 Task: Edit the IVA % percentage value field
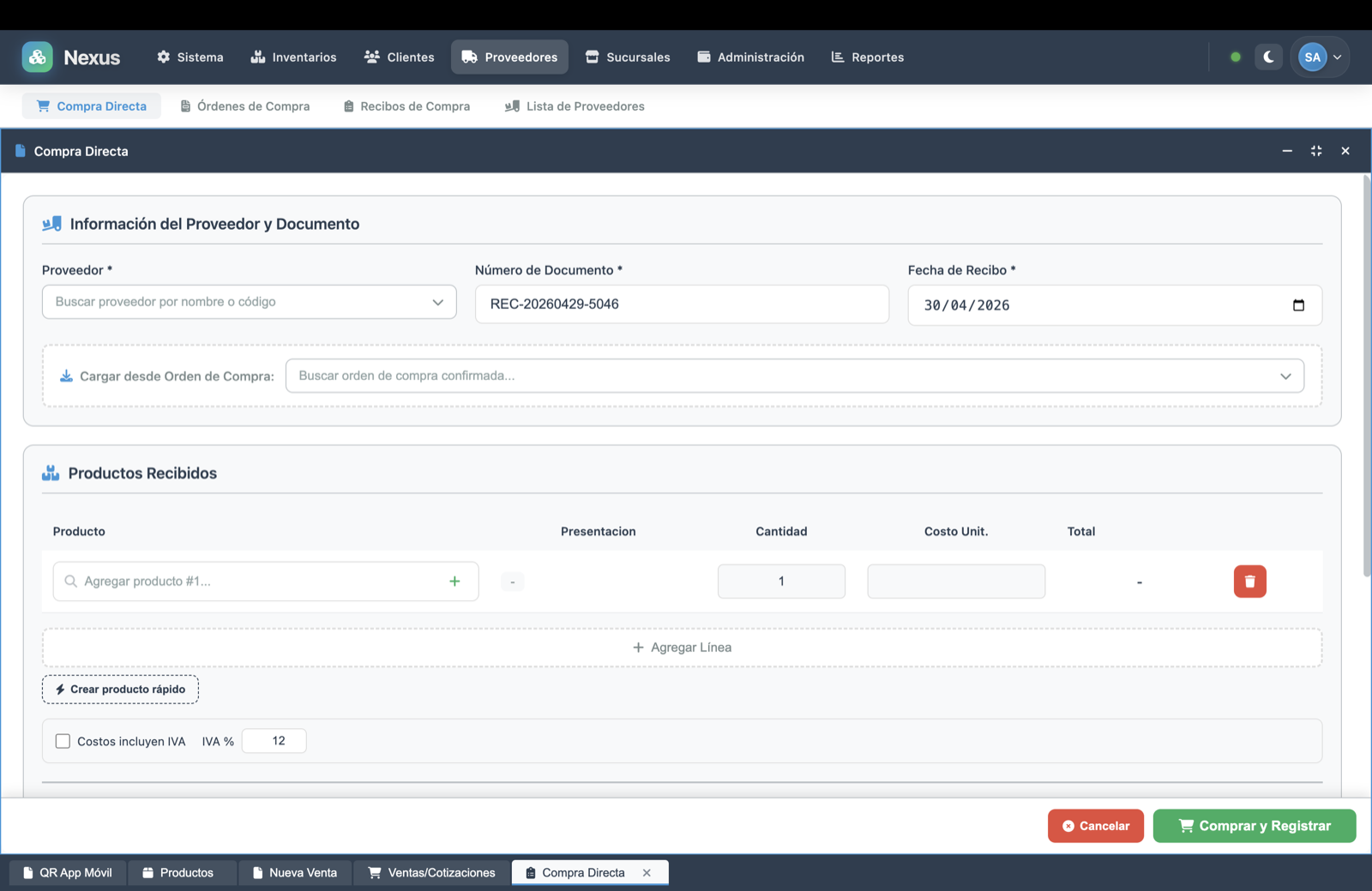pyautogui.click(x=274, y=740)
